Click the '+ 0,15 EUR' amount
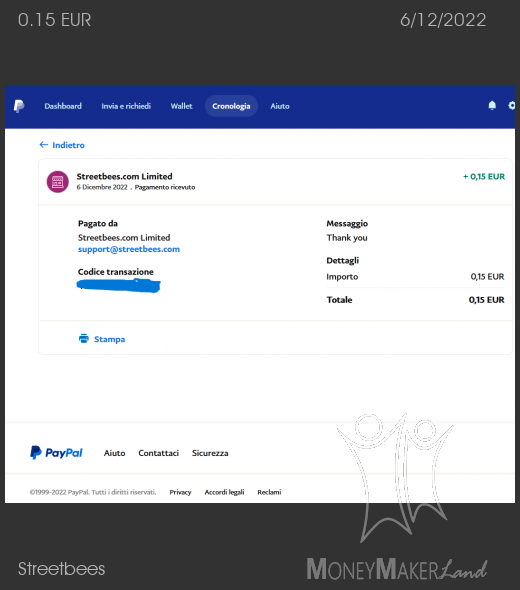520x590 pixels. coord(484,176)
